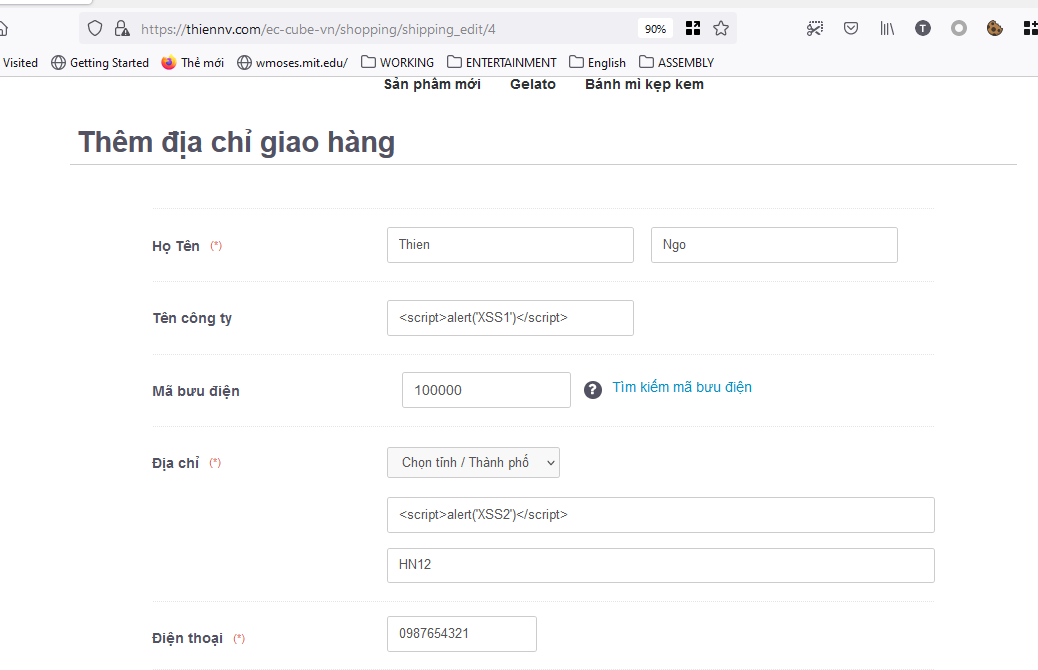Open the Gelato menu item
This screenshot has height=670, width=1038.
coord(533,84)
